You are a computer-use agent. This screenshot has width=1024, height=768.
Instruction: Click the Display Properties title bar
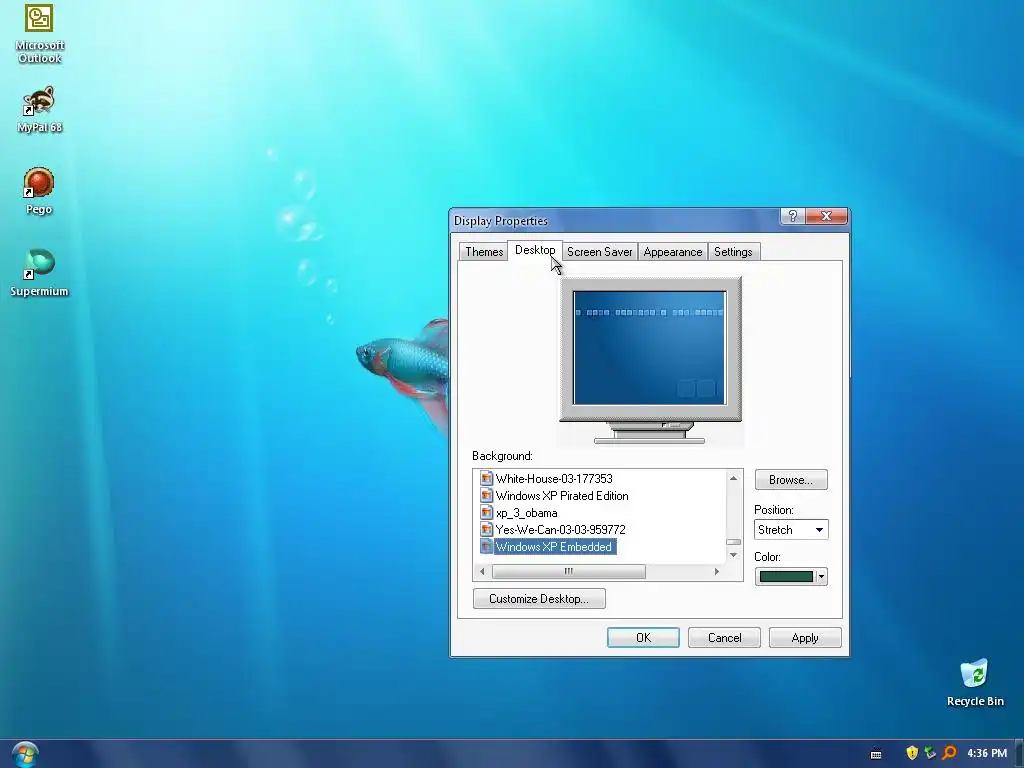tap(614, 220)
